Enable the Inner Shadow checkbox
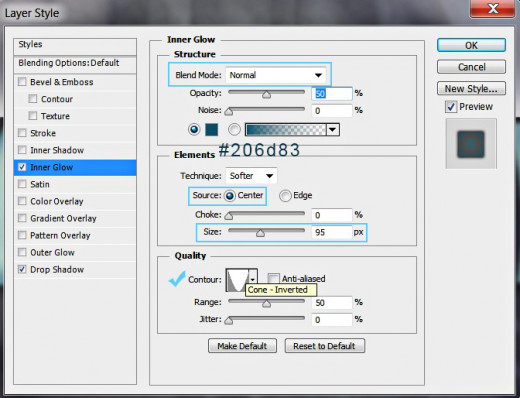Screen dimensions: 520x398 tap(22, 150)
